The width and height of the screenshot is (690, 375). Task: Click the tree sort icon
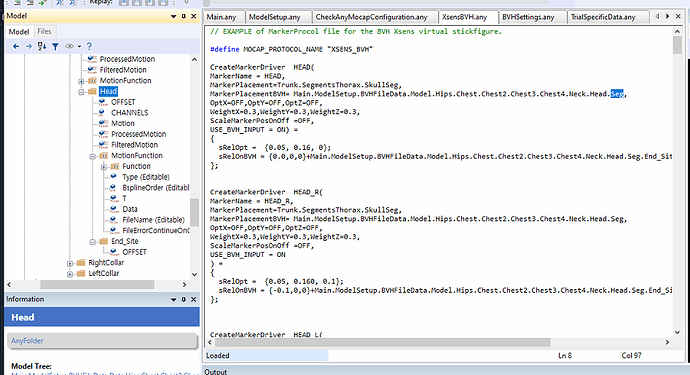[x=42, y=46]
